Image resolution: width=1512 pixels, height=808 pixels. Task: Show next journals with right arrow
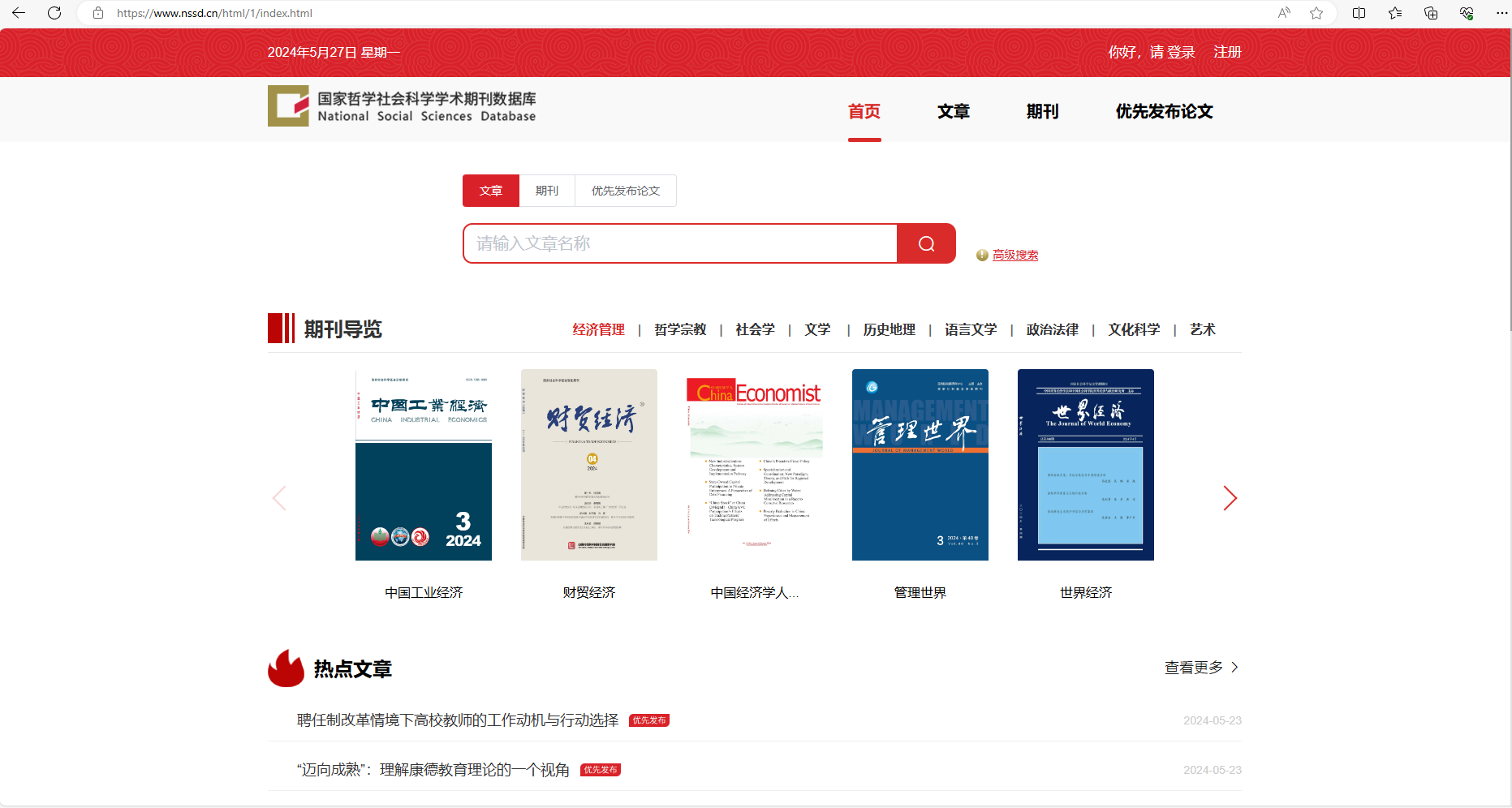[x=1230, y=498]
